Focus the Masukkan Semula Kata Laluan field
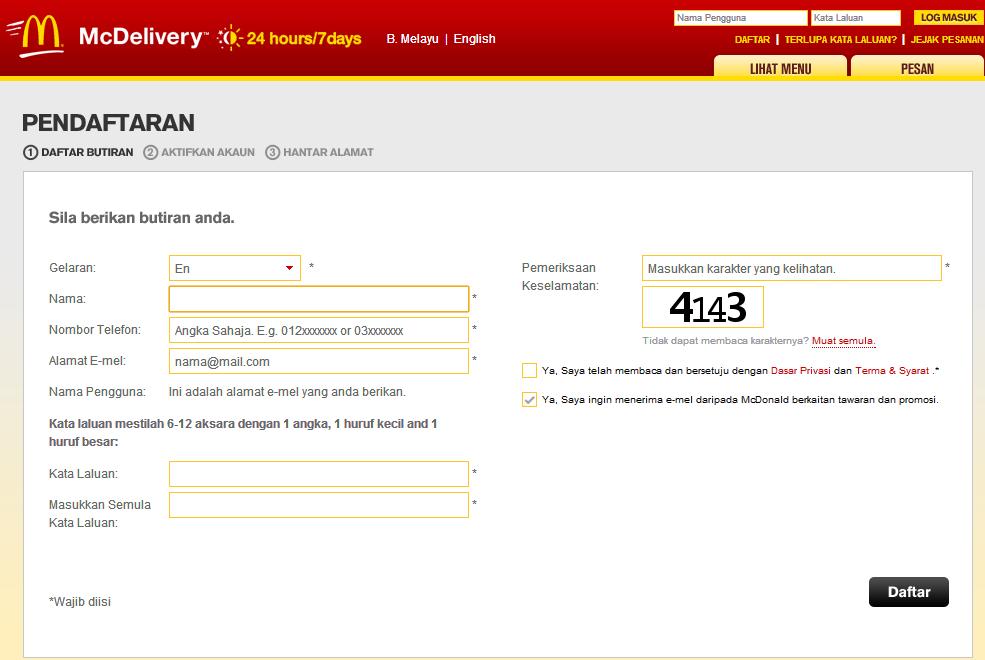Image resolution: width=985 pixels, height=660 pixels. pyautogui.click(x=318, y=505)
